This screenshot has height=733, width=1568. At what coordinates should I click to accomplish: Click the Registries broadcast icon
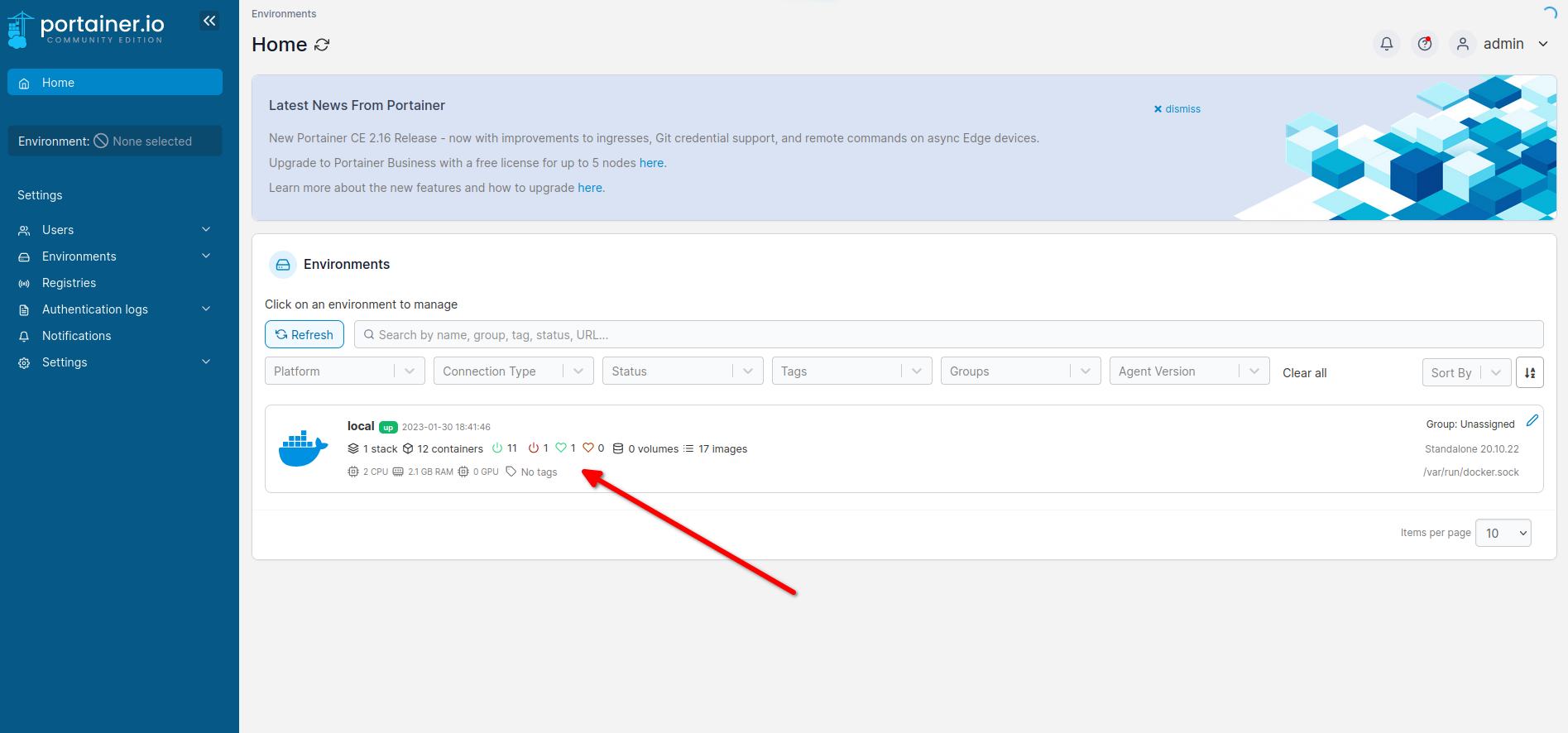tap(24, 283)
